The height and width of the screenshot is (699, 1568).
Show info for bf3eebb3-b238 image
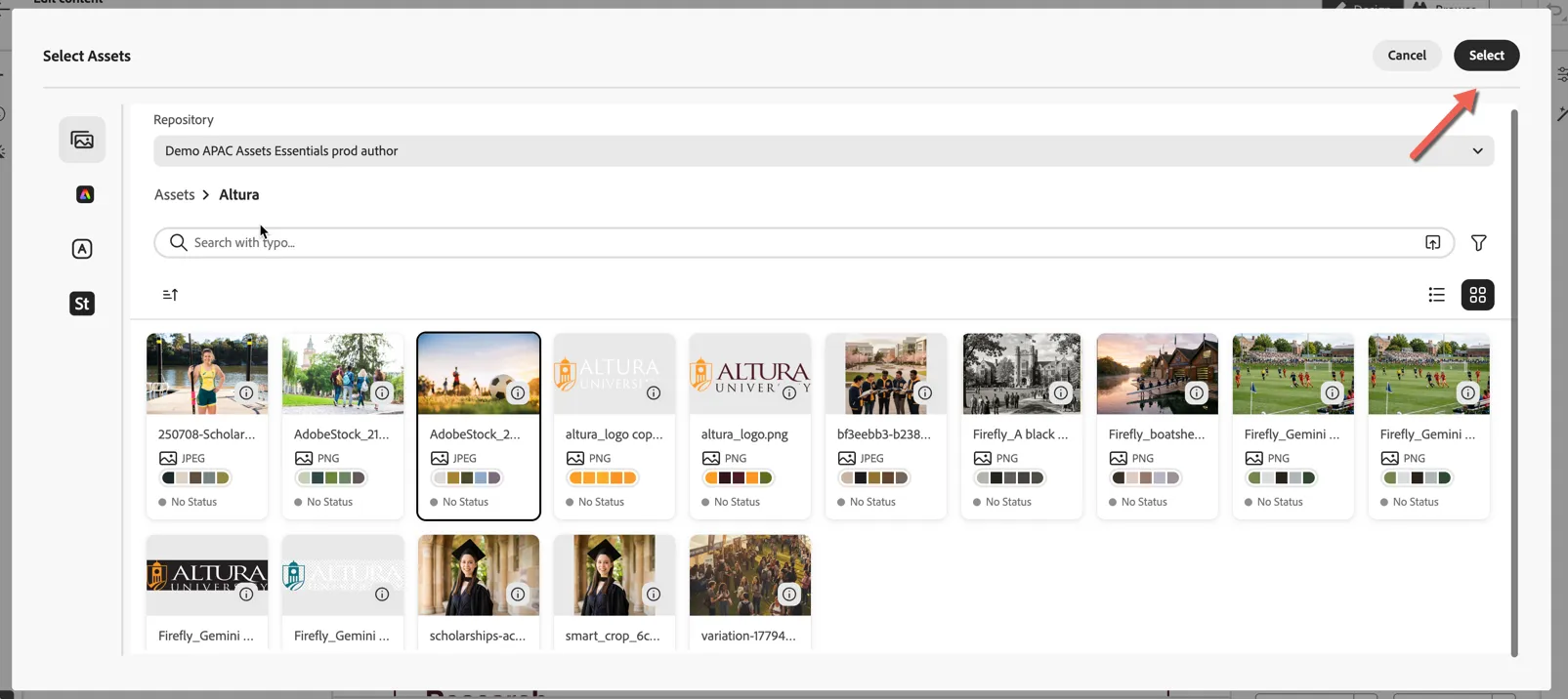tap(925, 392)
